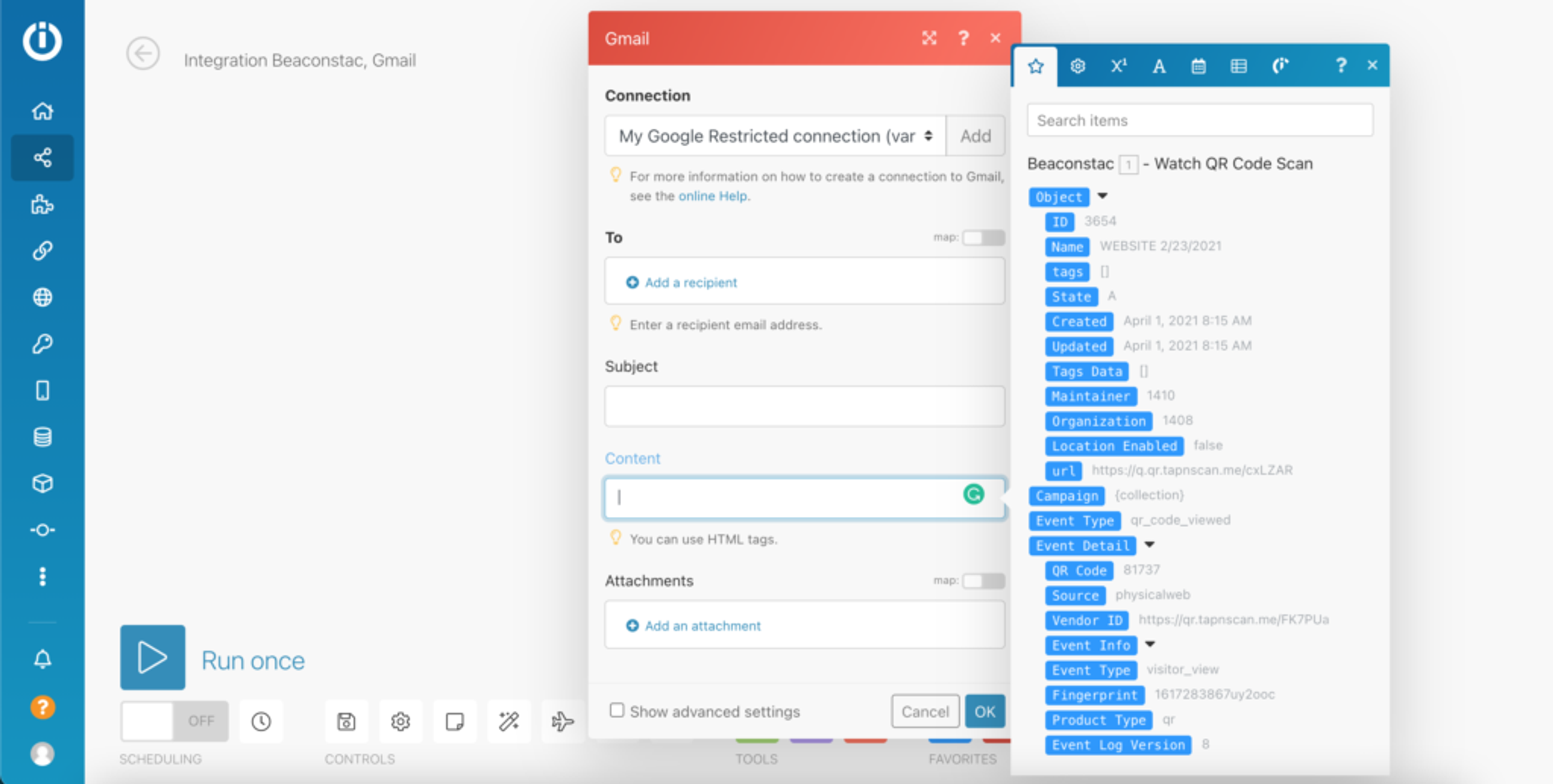This screenshot has height=784, width=1553.
Task: Open scenario settings gear icon
Action: point(400,721)
